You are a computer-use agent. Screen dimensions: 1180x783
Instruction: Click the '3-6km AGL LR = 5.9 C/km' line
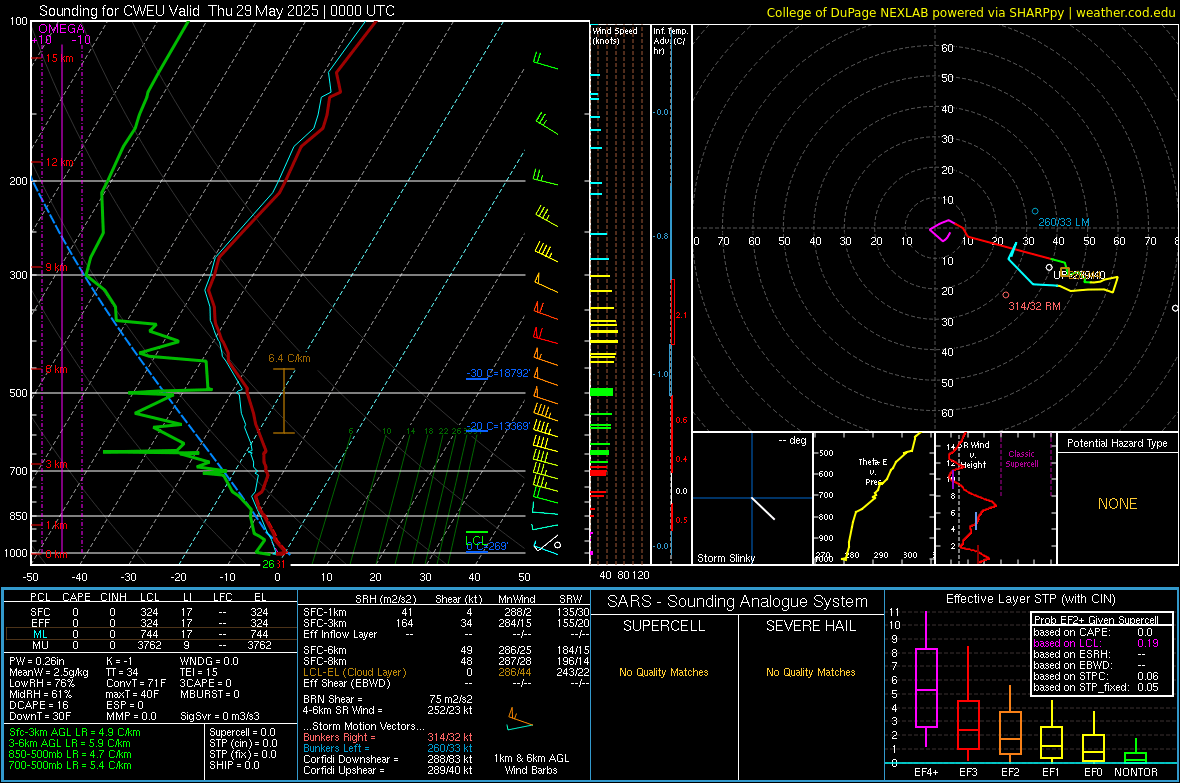point(70,743)
